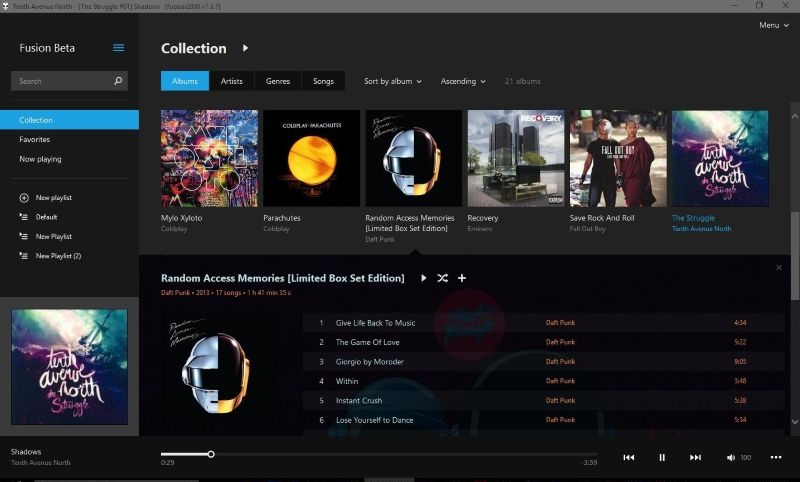Image resolution: width=800 pixels, height=482 pixels.
Task: Play the Random Access Memories album
Action: (423, 278)
